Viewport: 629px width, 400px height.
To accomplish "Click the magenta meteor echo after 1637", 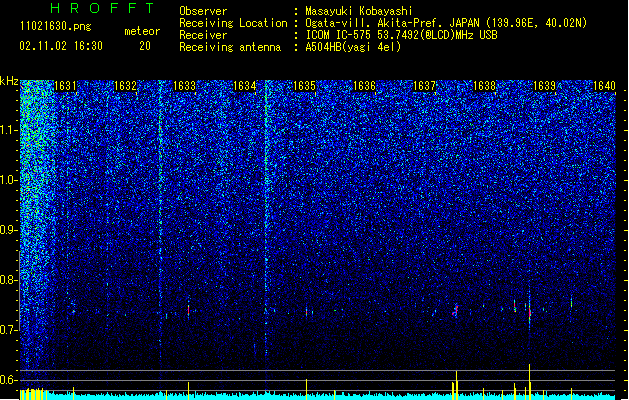I will pos(456,310).
